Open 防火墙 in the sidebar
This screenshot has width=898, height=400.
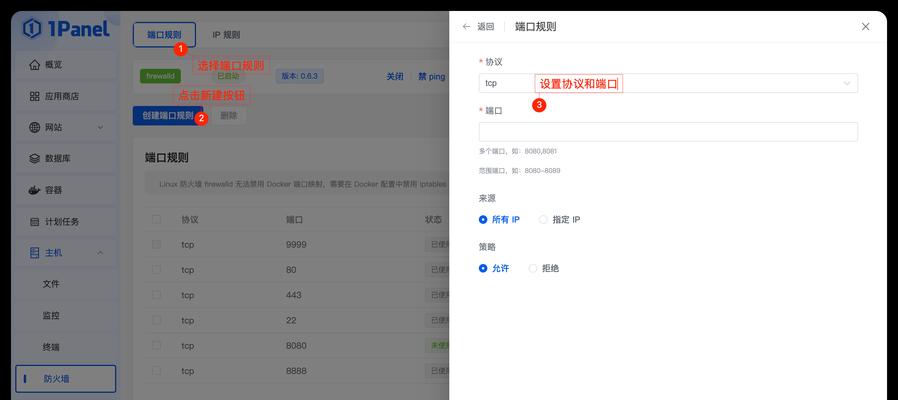click(x=65, y=379)
